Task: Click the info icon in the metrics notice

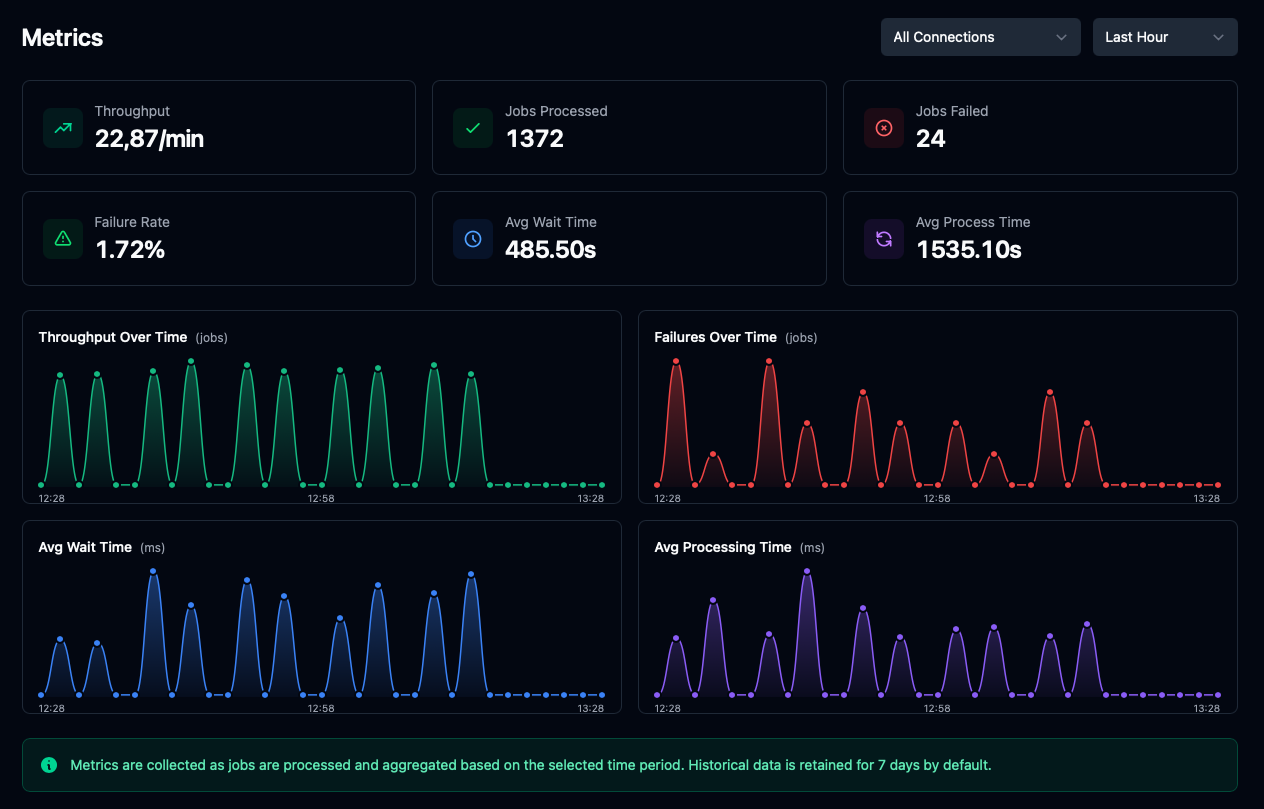Action: [x=49, y=765]
